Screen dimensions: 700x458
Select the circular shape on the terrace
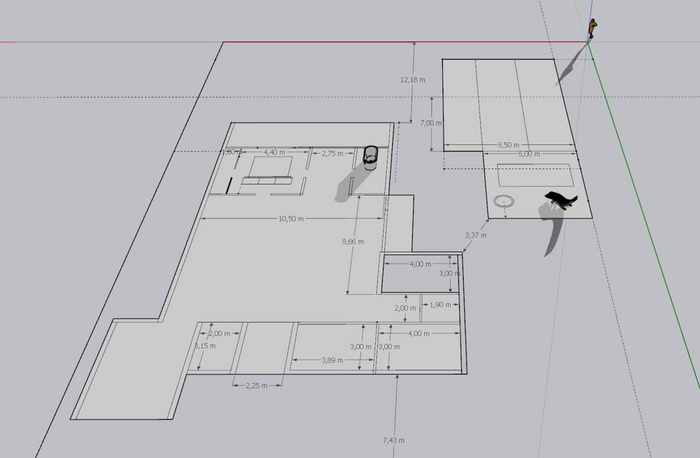click(x=504, y=201)
